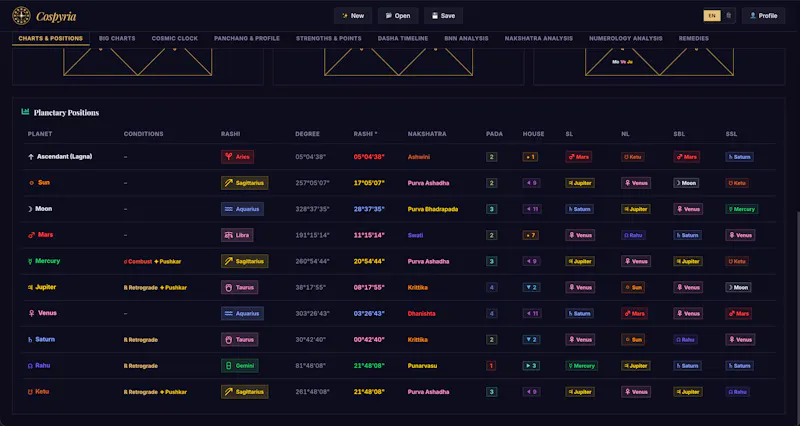The height and width of the screenshot is (426, 800).
Task: Switch to the alternate language beside EN
Action: pos(728,16)
